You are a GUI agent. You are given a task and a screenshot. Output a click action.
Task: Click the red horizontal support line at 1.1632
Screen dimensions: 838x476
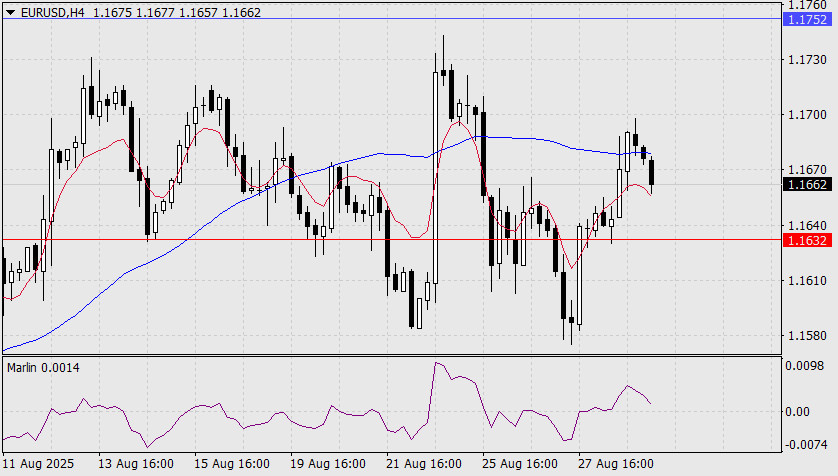pos(392,240)
